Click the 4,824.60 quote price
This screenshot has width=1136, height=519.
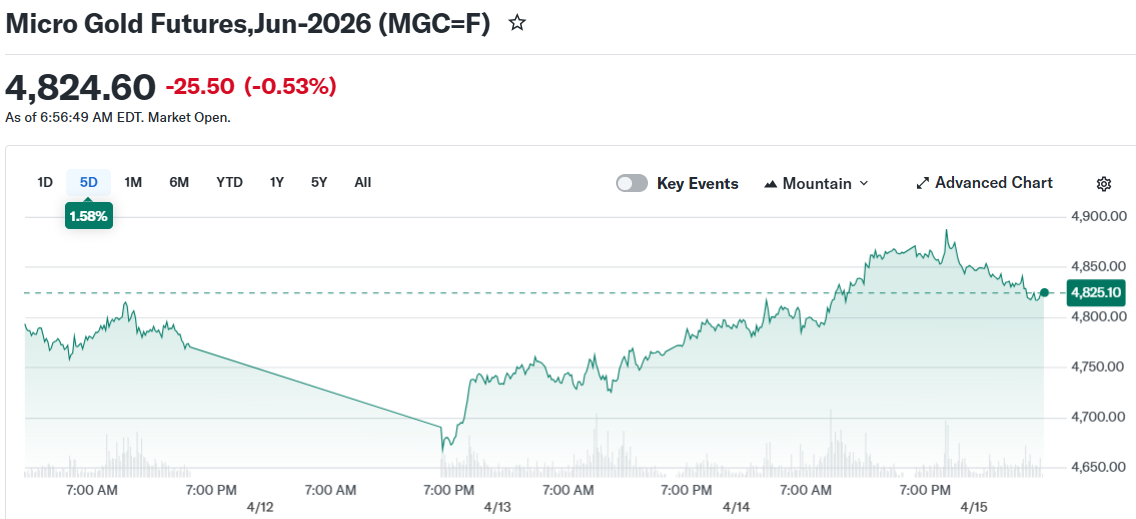(x=80, y=88)
